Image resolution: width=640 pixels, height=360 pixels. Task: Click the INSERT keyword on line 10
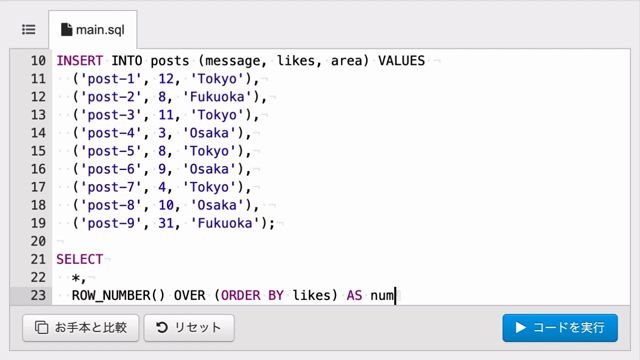(80, 61)
